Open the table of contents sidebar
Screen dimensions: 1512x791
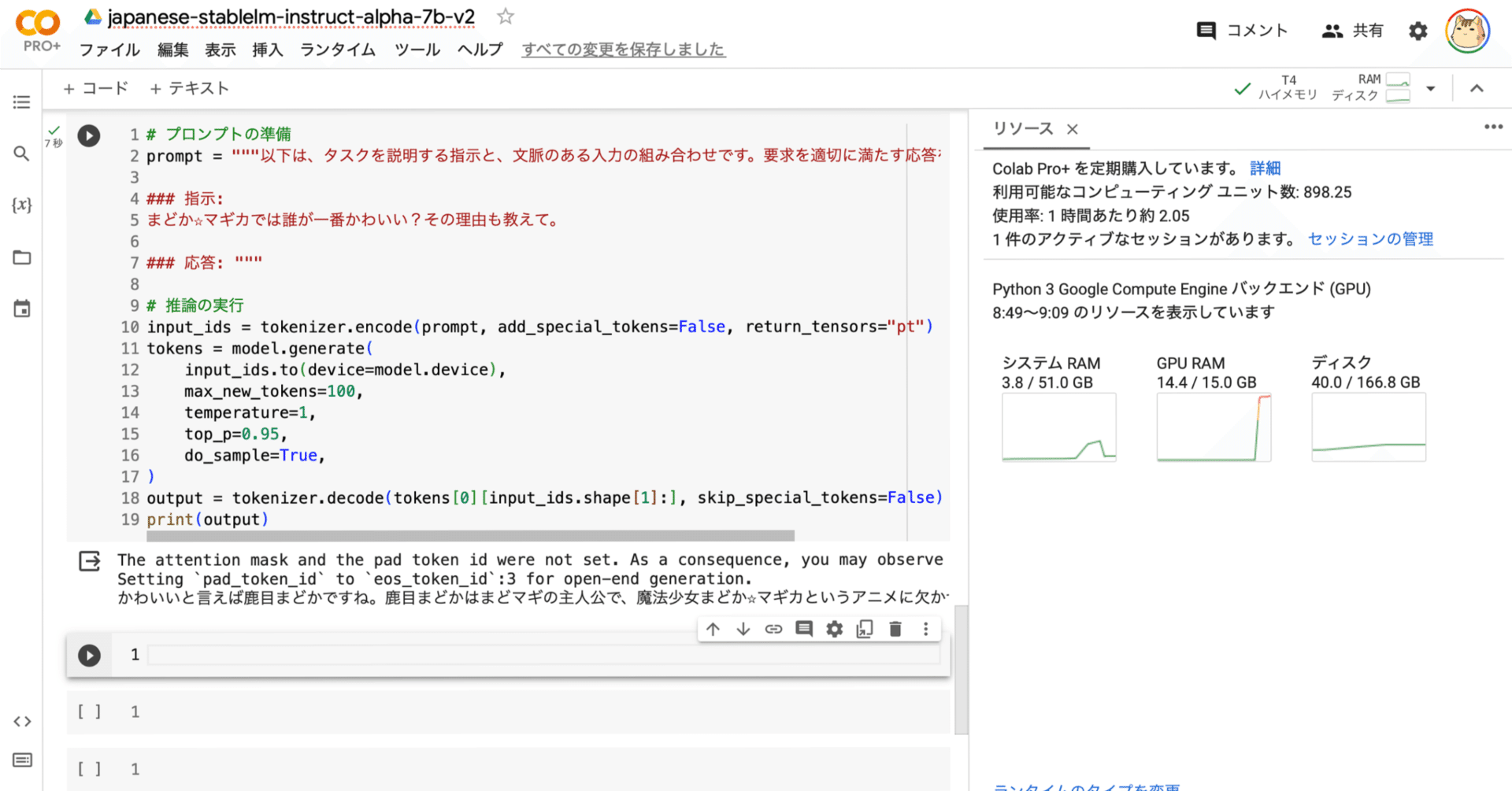pyautogui.click(x=21, y=102)
